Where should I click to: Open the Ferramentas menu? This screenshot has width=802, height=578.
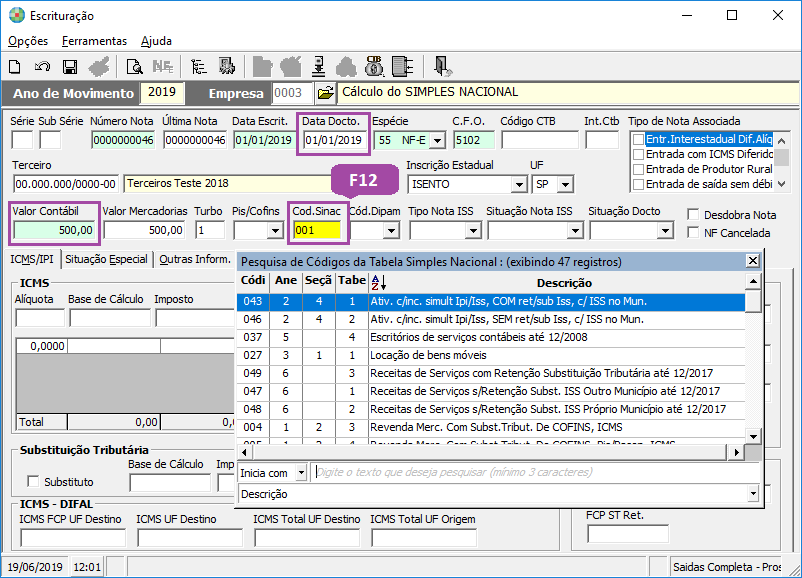click(x=94, y=41)
